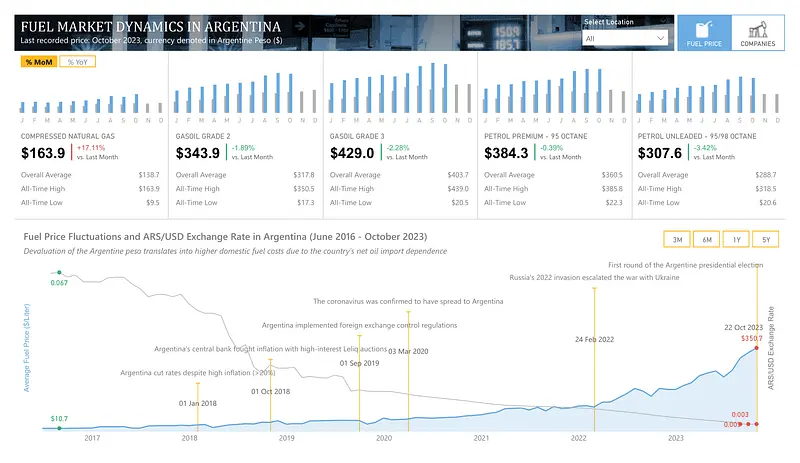Click the fuel can icon
The image size is (800, 463).
point(704,29)
